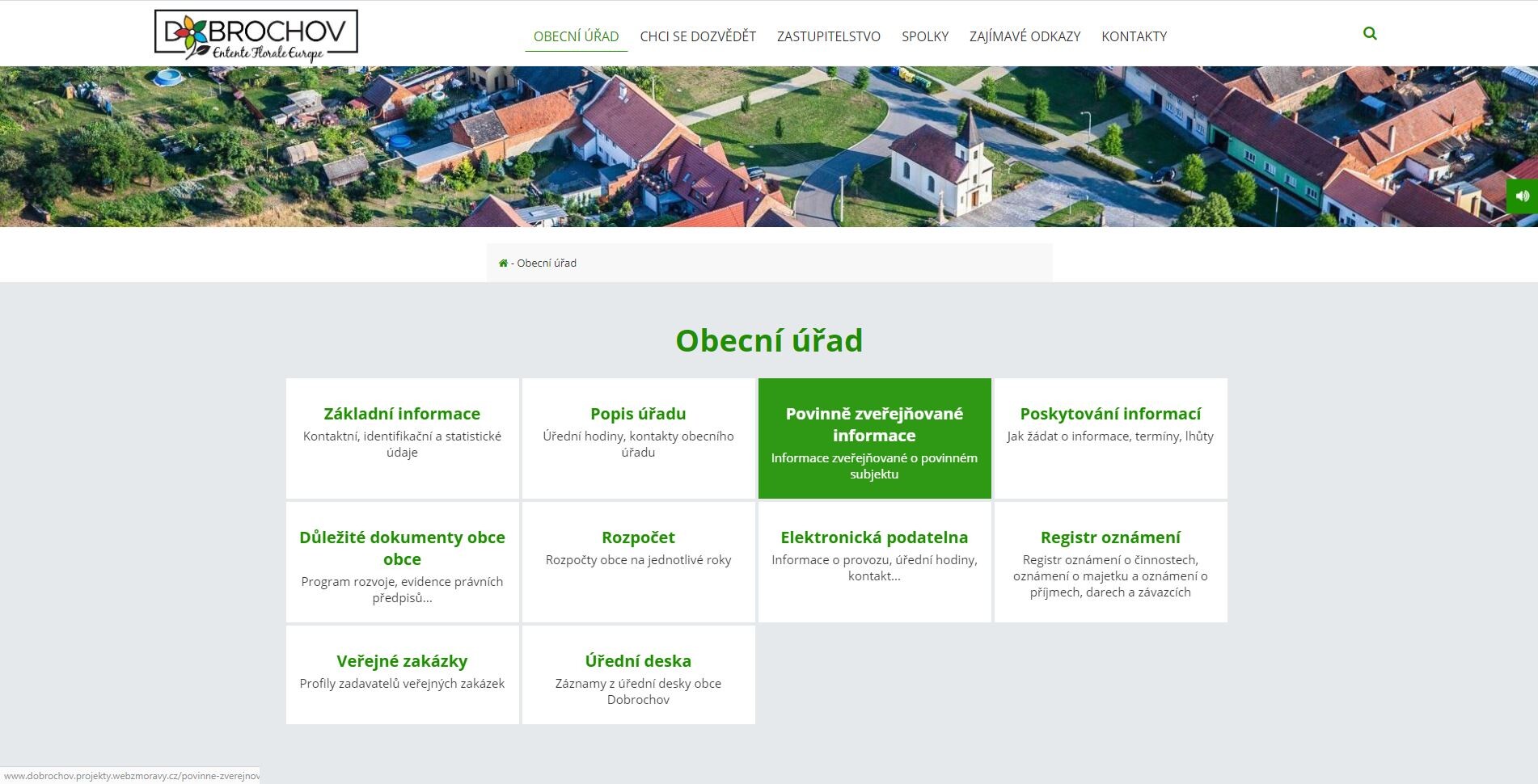Image resolution: width=1538 pixels, height=784 pixels.
Task: Click the home icon in breadcrumb
Action: (x=503, y=263)
